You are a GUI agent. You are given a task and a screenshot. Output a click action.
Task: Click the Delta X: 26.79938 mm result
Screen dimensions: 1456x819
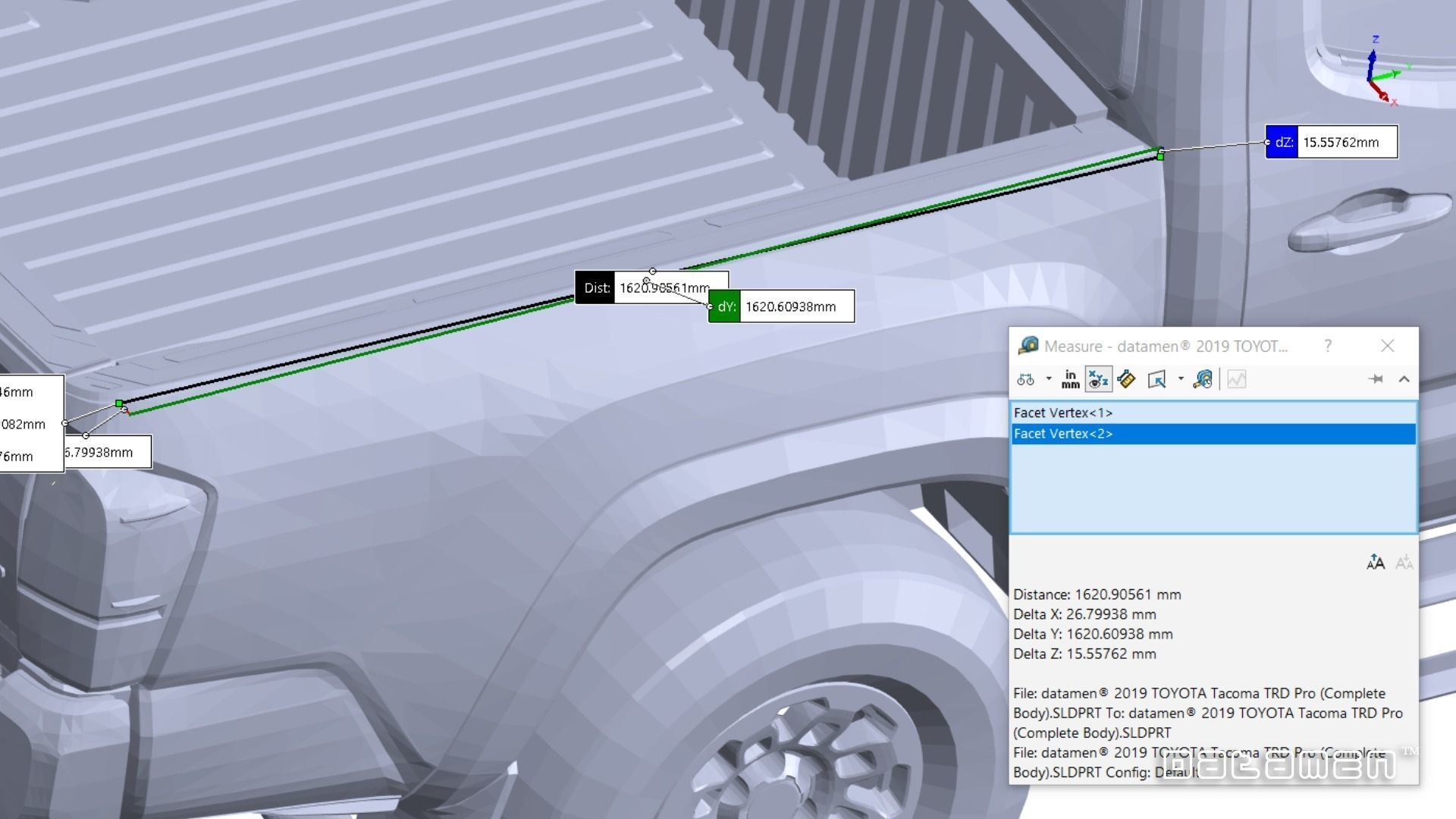click(1084, 614)
